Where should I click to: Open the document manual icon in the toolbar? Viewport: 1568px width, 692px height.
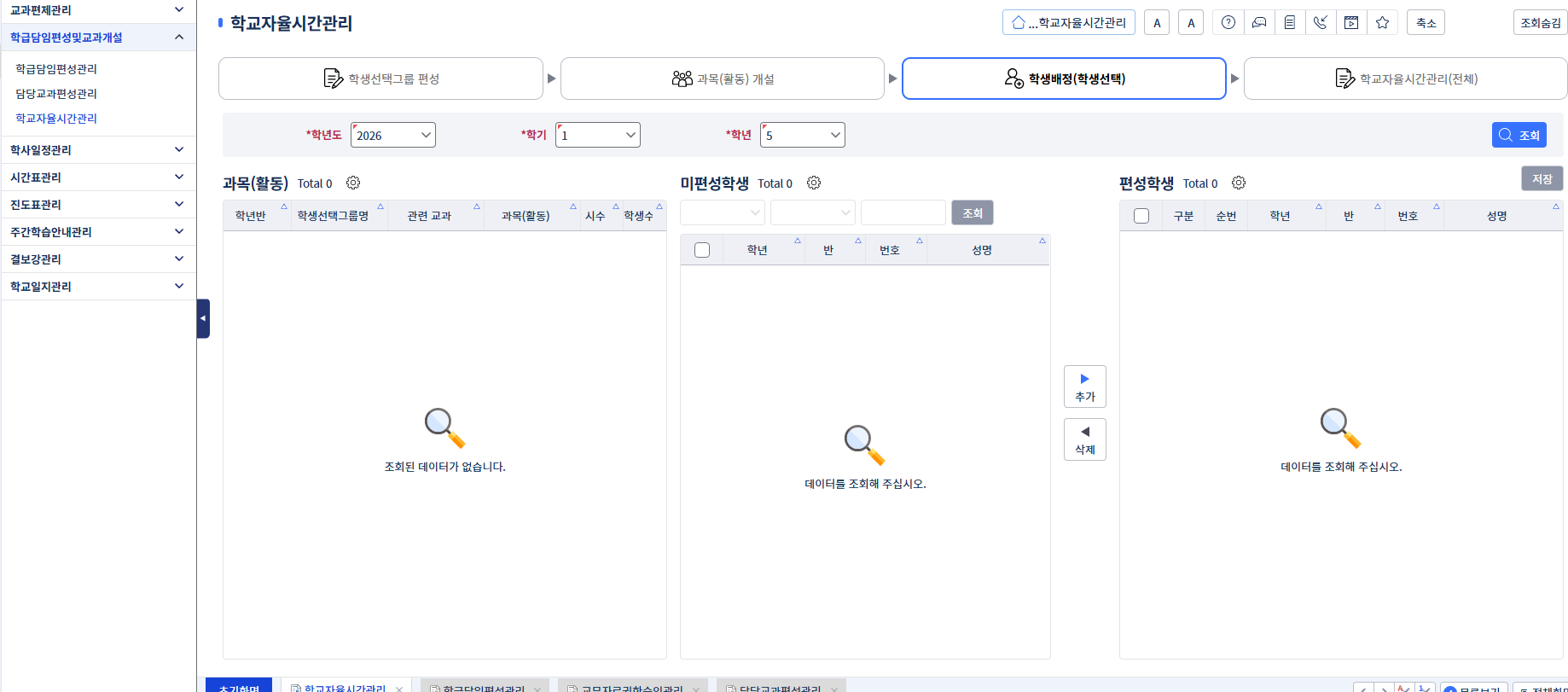coord(1290,23)
